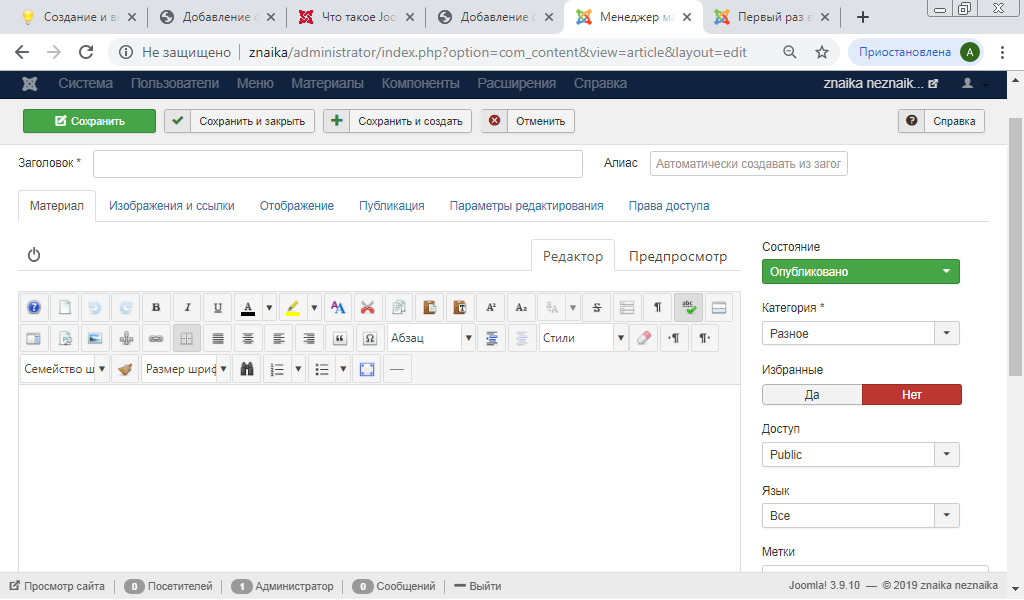Open the Расширения menu
Viewport: 1024px width, 600px height.
point(517,84)
